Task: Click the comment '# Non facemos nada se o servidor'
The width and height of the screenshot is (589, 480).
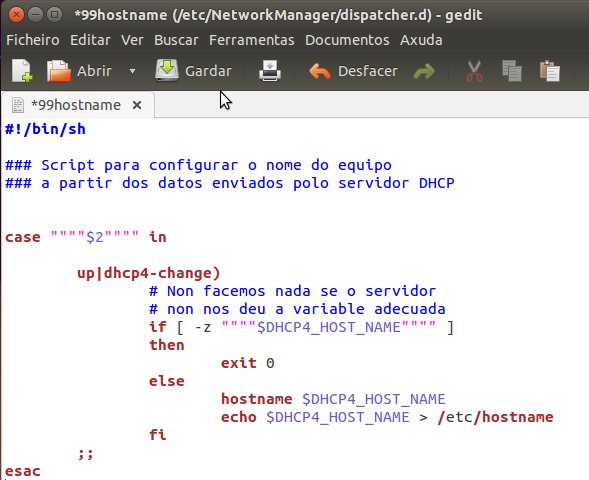Action: (292, 291)
